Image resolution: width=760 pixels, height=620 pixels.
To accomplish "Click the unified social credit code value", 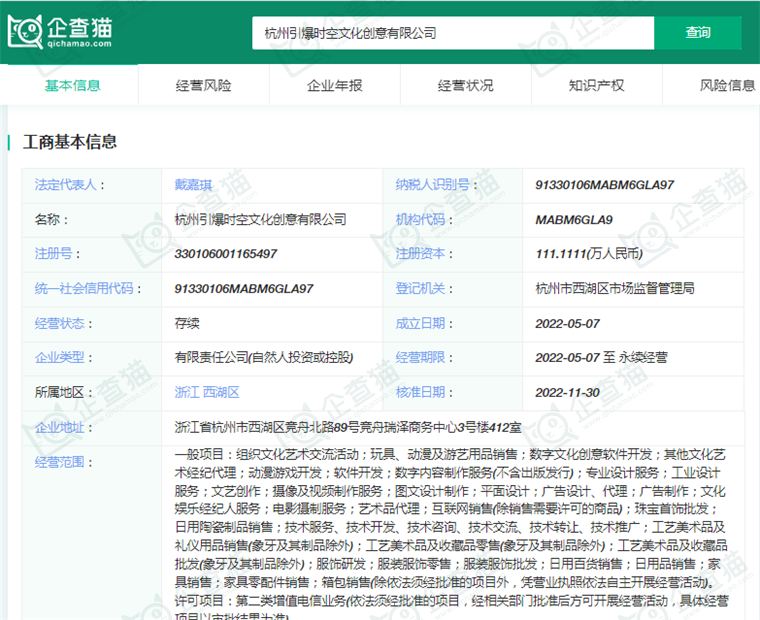I will 244,288.
